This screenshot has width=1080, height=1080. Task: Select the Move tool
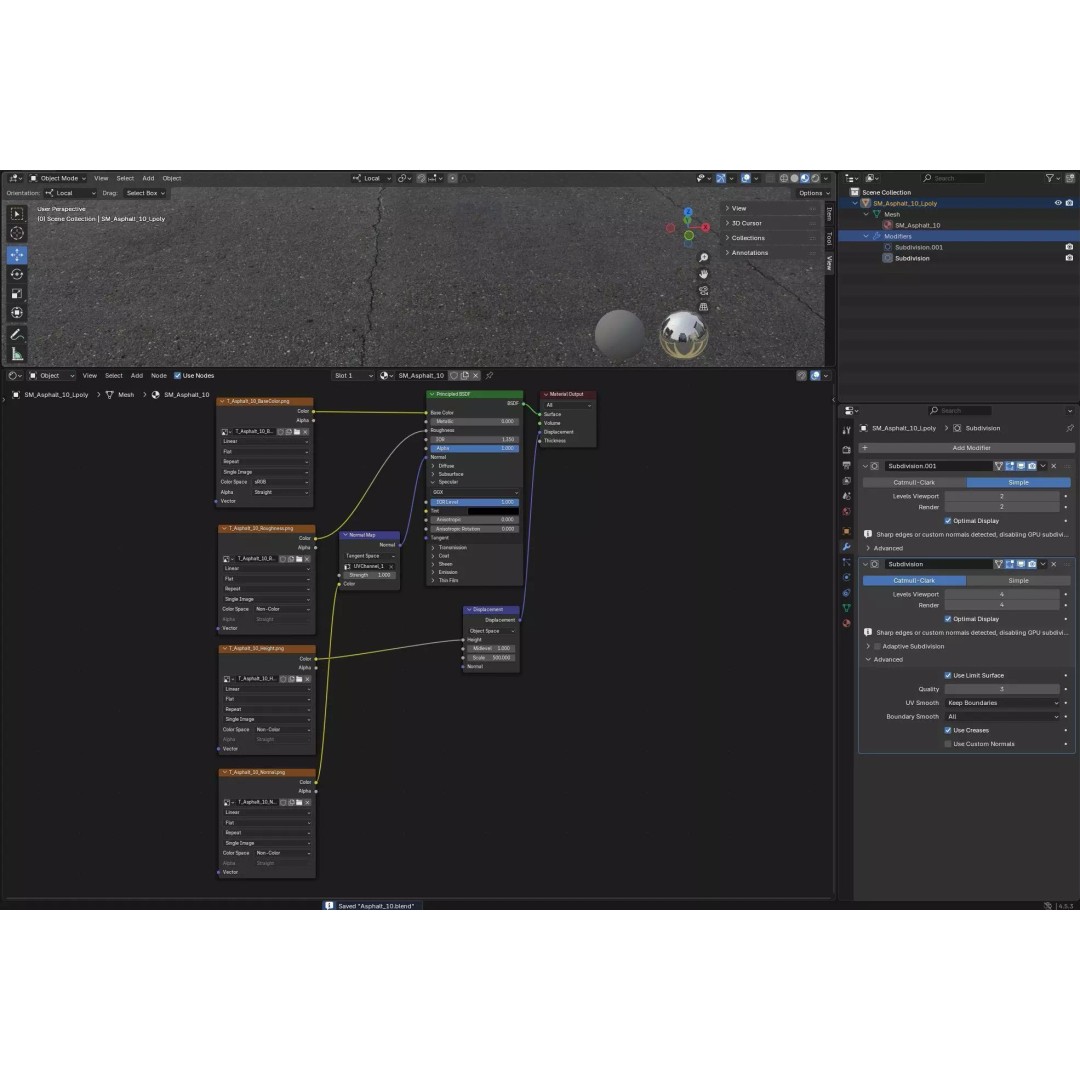click(17, 255)
